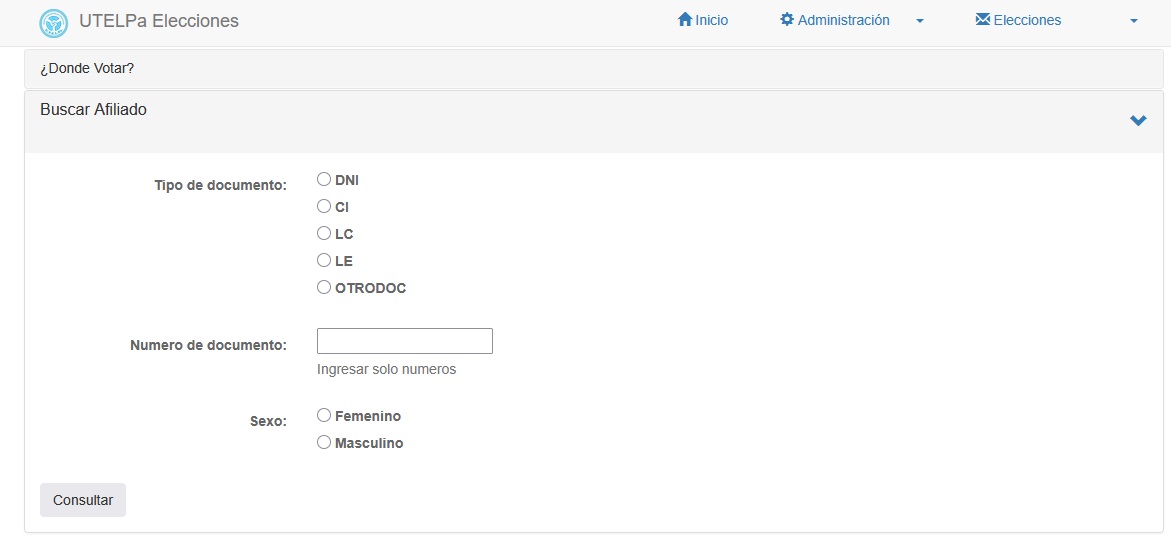The width and height of the screenshot is (1171, 541).
Task: Click the Buscar Afiliado heading text
Action: pos(93,110)
